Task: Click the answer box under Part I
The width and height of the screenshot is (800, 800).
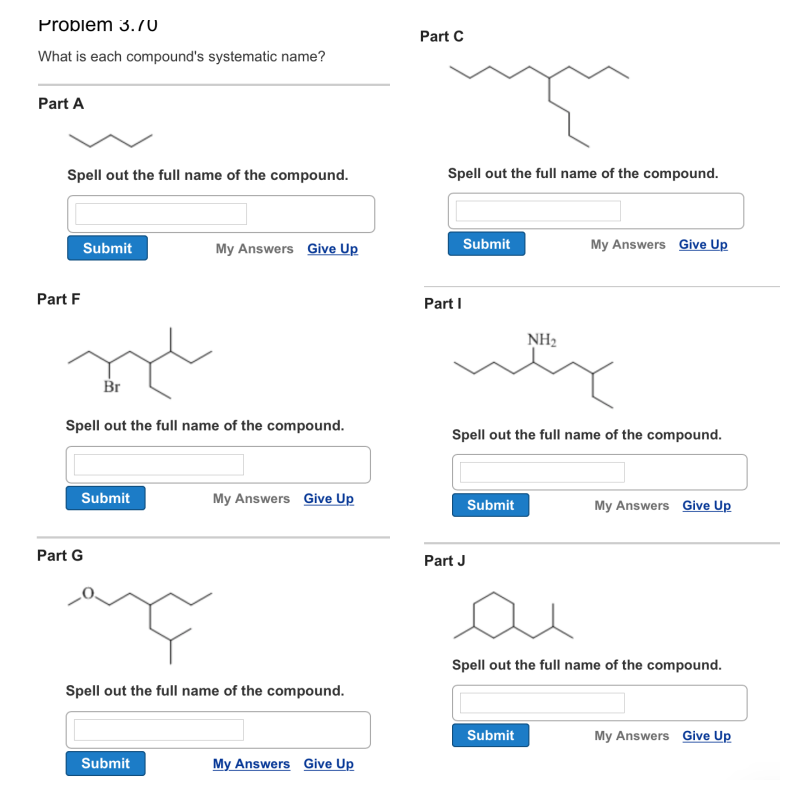Action: tap(540, 472)
